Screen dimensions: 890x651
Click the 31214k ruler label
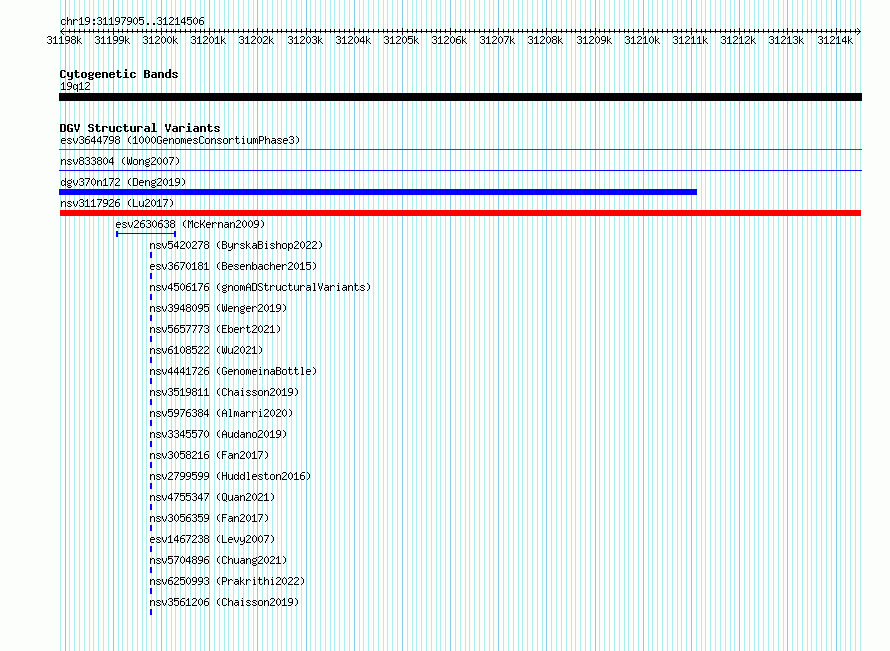click(835, 40)
